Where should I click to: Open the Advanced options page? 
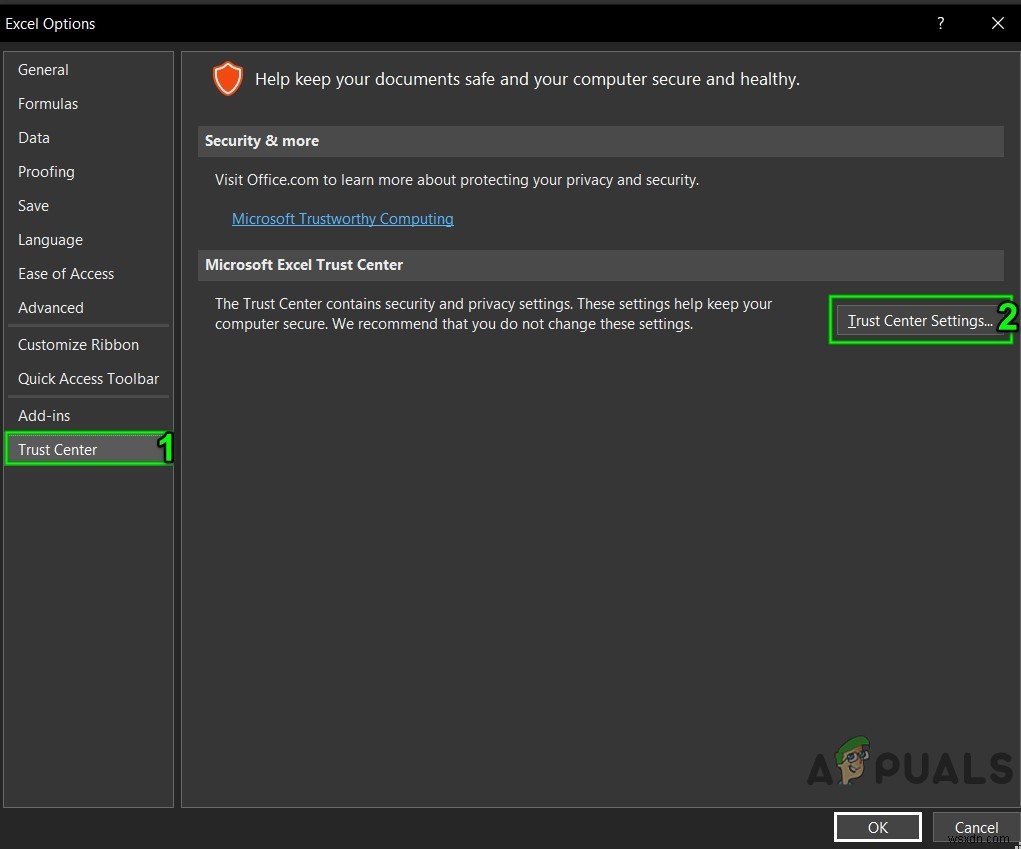pyautogui.click(x=51, y=308)
